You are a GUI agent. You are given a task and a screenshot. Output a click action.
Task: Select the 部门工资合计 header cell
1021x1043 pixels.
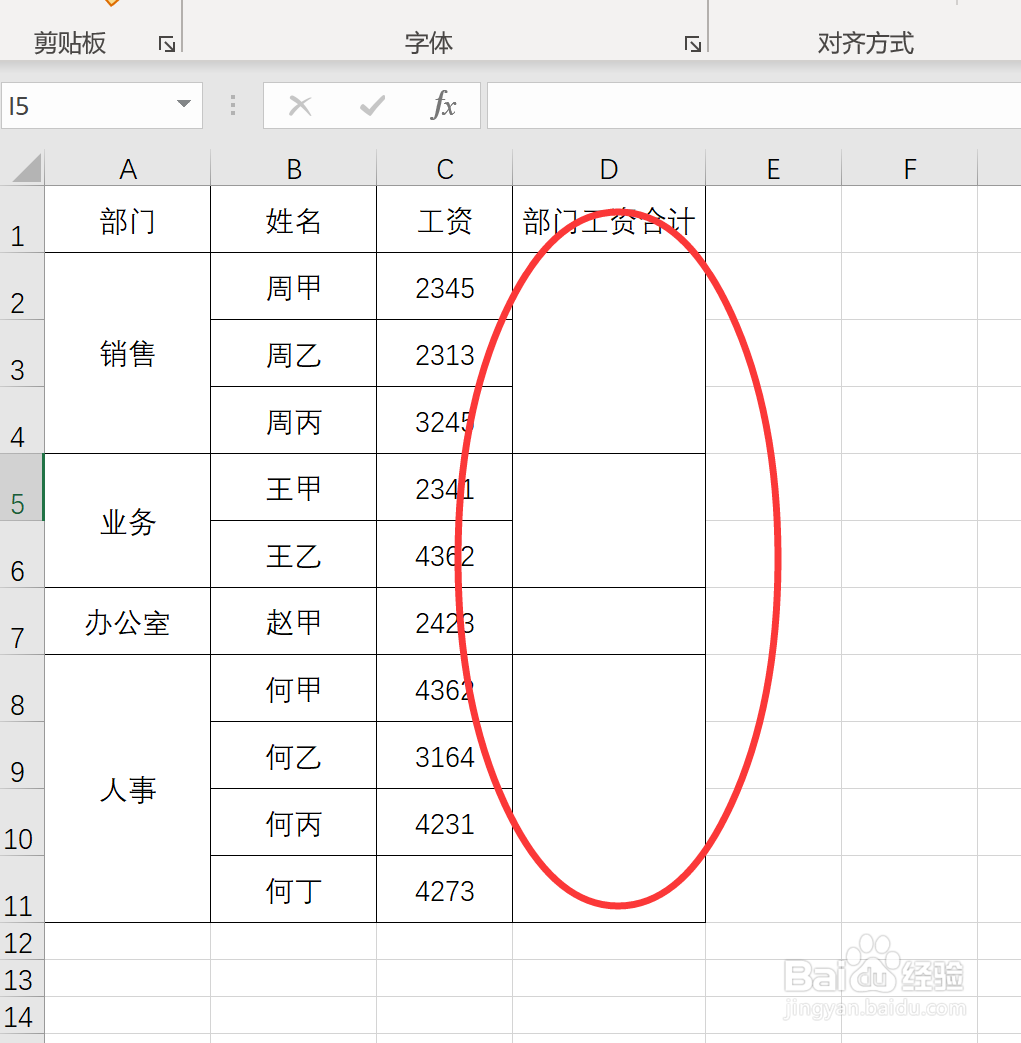[x=608, y=220]
